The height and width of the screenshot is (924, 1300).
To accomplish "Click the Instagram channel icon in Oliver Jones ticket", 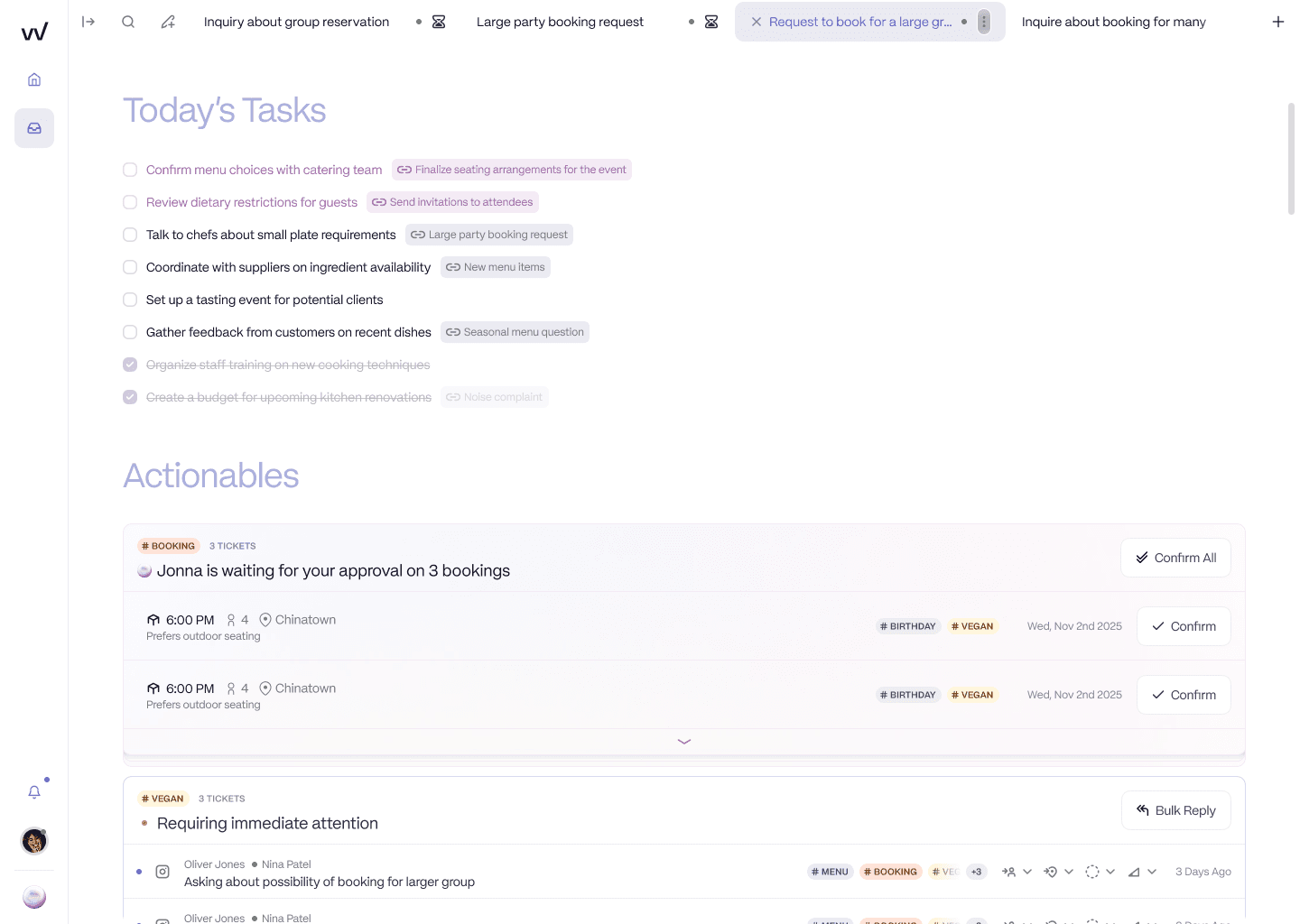I will pyautogui.click(x=162, y=872).
